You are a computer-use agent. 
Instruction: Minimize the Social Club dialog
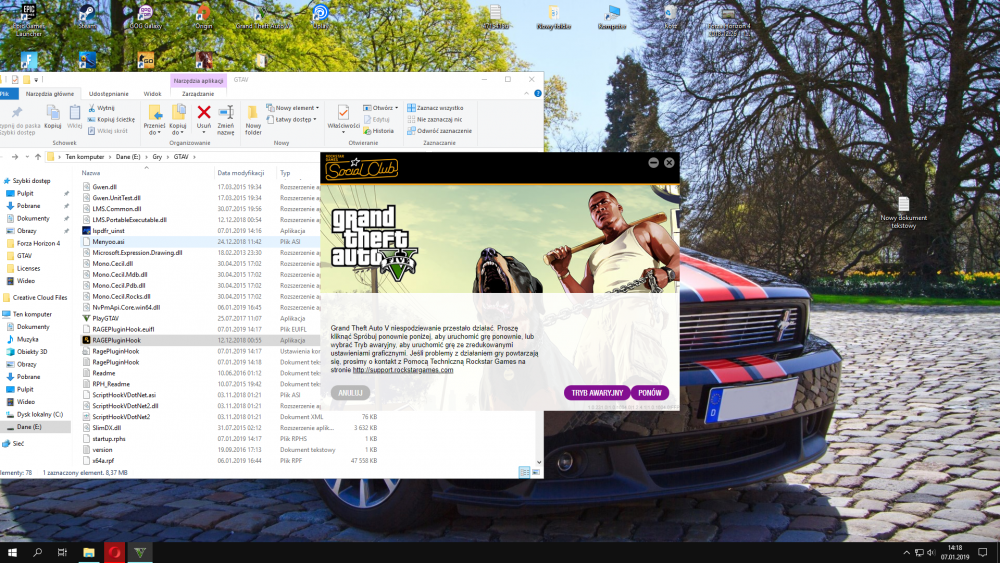coord(653,163)
